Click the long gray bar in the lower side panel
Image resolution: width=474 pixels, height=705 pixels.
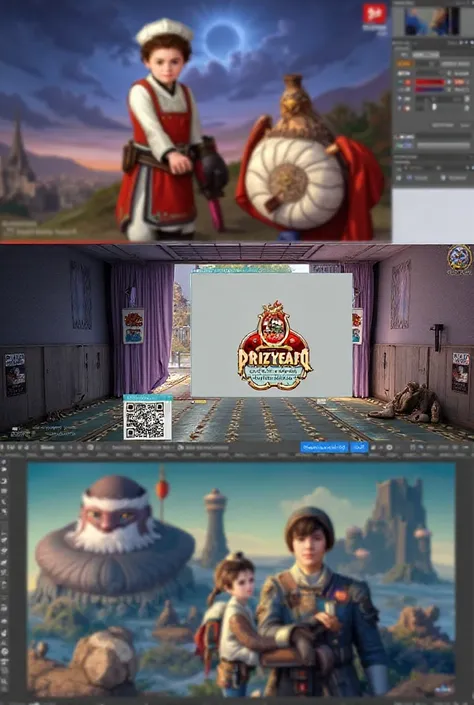click(x=443, y=145)
